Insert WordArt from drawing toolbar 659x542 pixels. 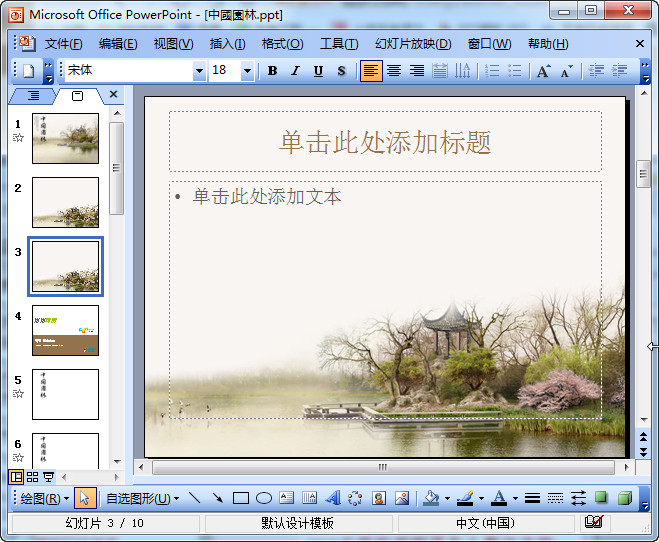tap(332, 498)
